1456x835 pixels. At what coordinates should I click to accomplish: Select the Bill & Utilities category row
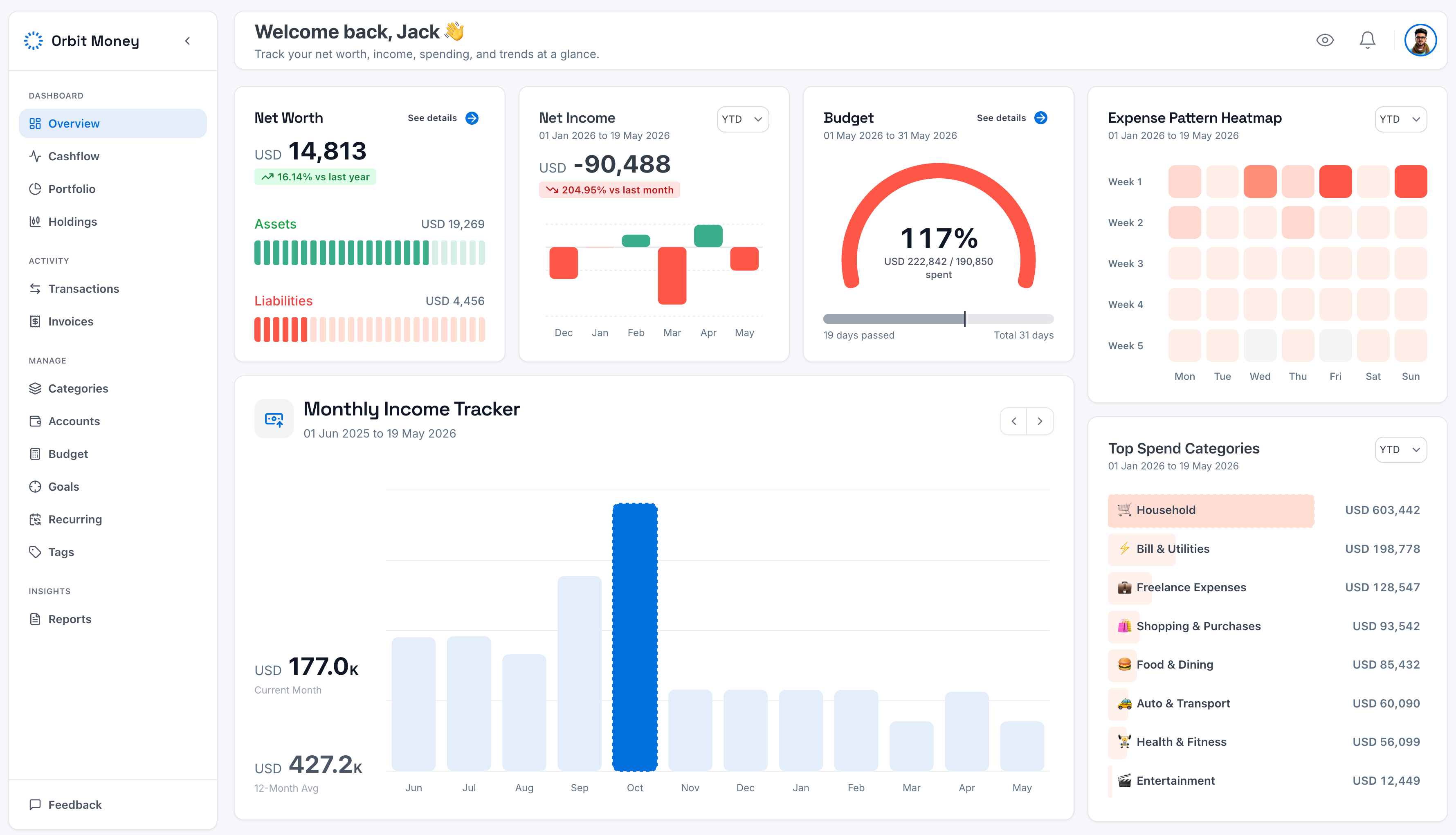1267,549
